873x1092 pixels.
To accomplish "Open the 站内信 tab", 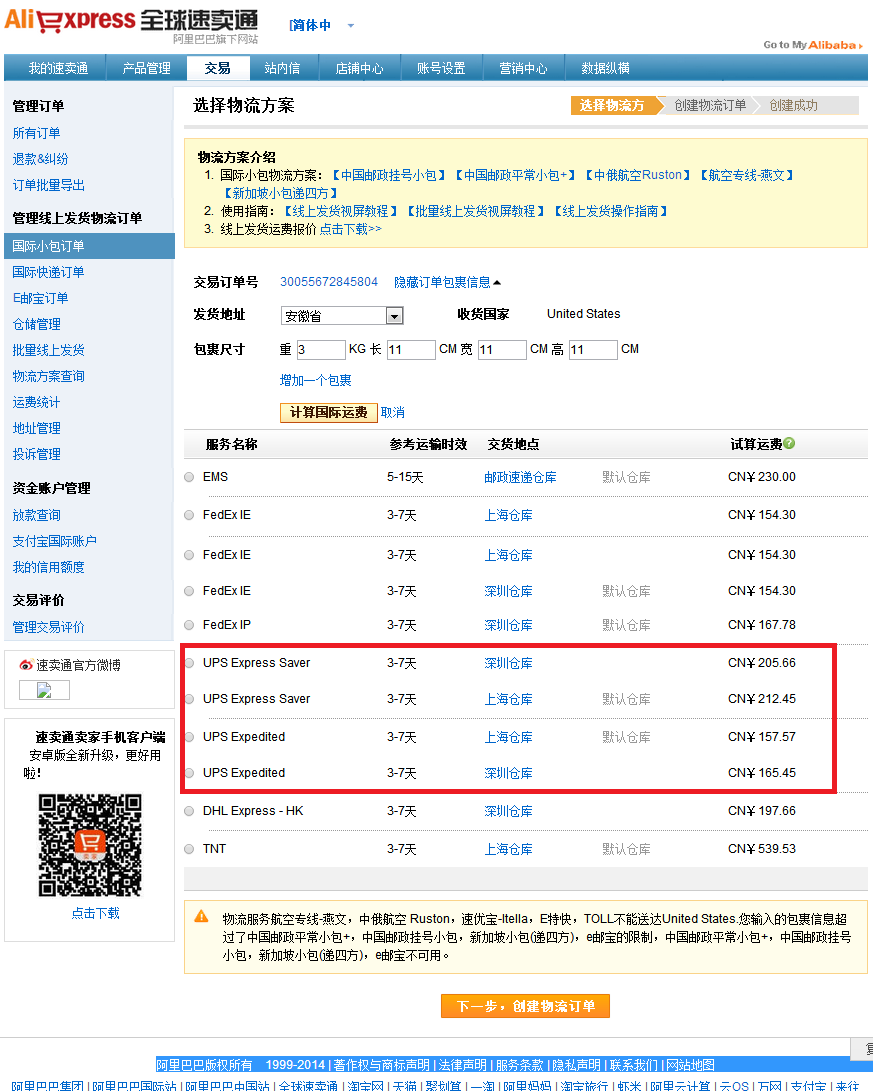I will 283,68.
